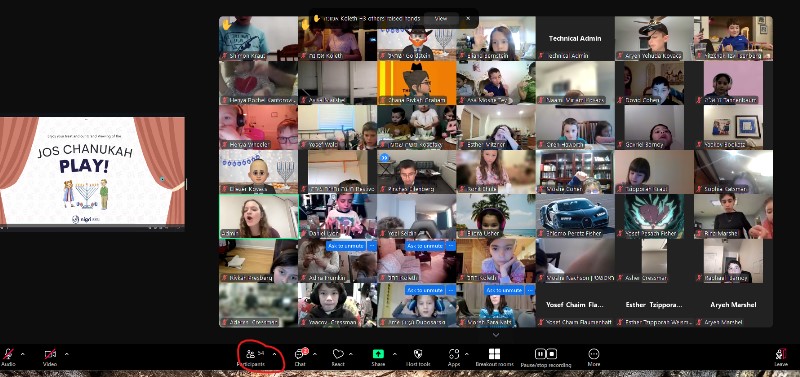Select the pink wall video tile
Image resolution: width=800 pixels, height=377 pixels.
click(733, 83)
